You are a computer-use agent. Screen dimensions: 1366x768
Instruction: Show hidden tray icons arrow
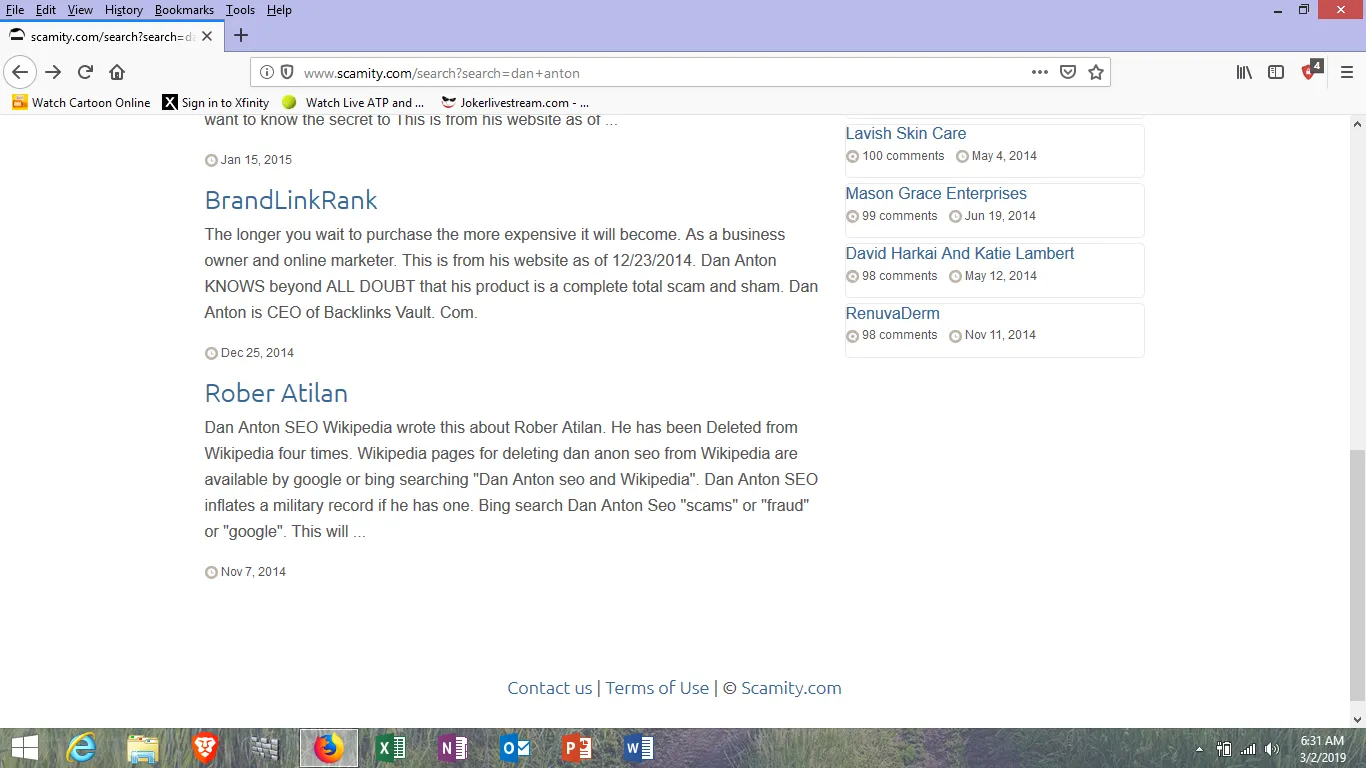coord(1199,749)
